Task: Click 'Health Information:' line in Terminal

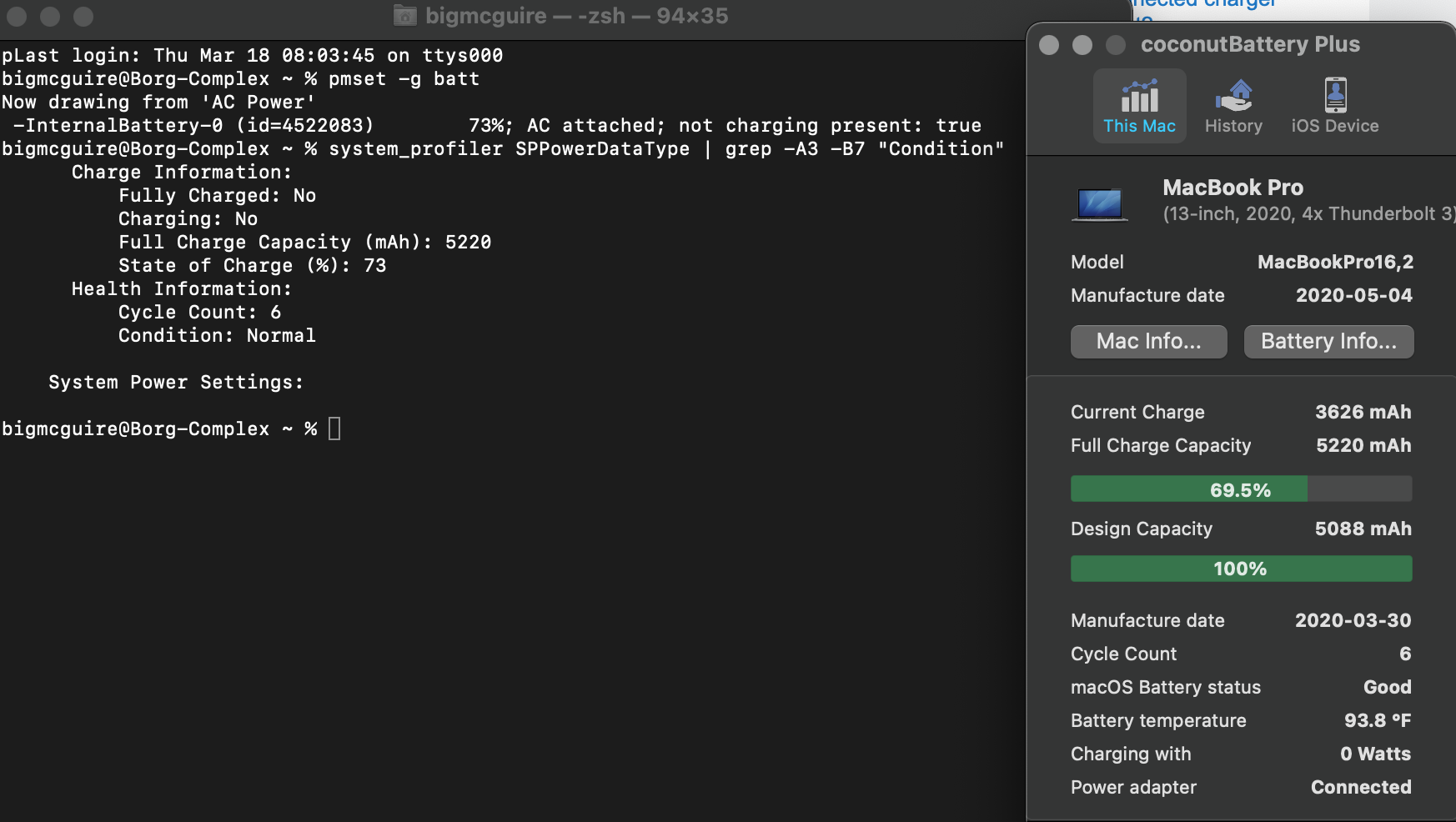Action: (182, 289)
